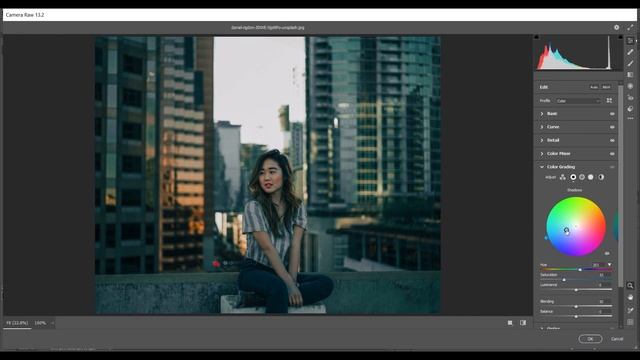The image size is (640, 360).
Task: Browse profiles grid icon
Action: 609,100
